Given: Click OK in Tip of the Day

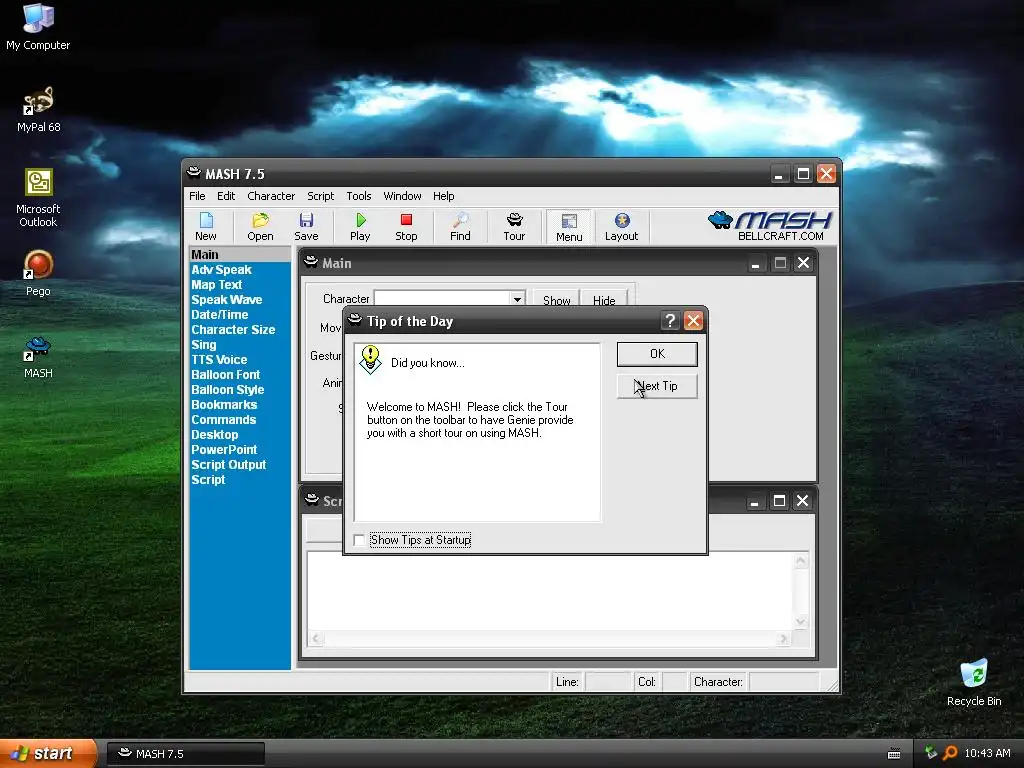Looking at the screenshot, I should point(657,354).
